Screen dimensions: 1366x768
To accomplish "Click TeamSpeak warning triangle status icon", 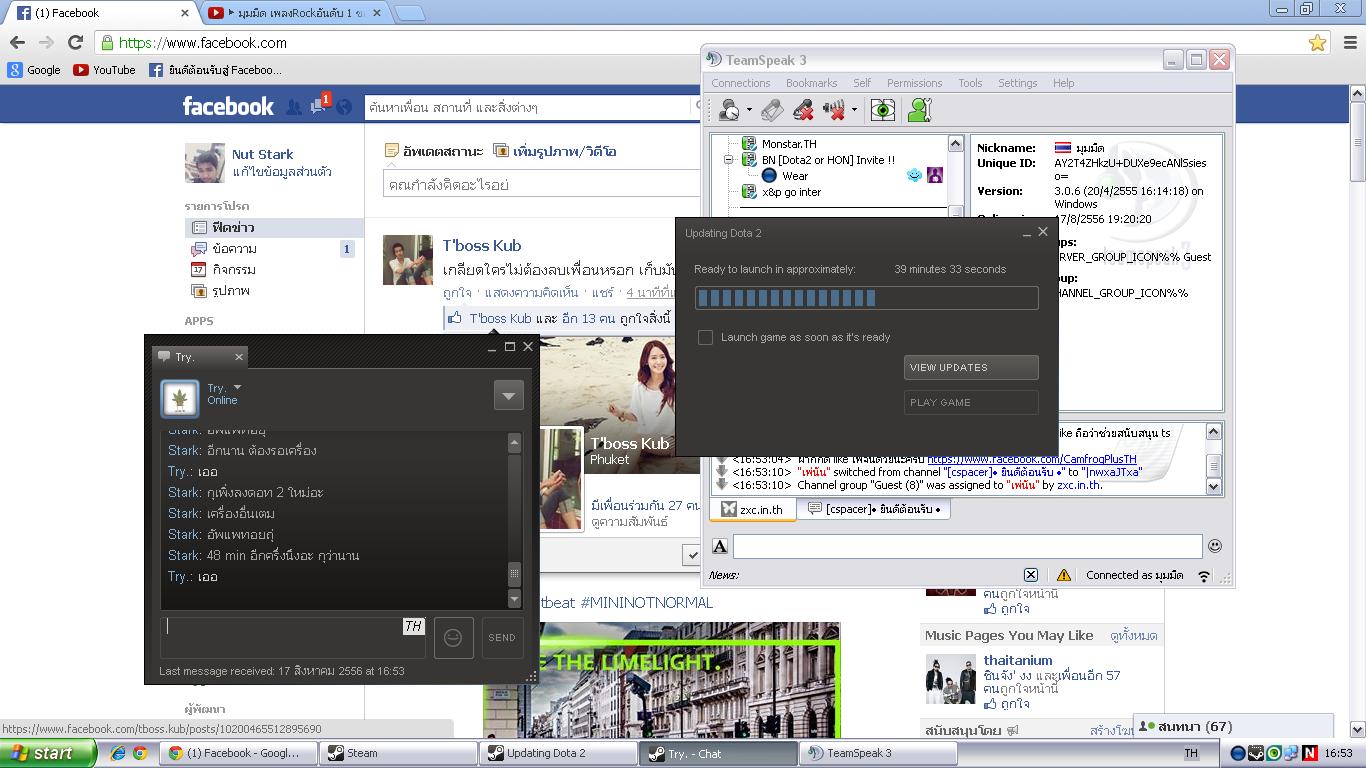I will [x=1063, y=575].
